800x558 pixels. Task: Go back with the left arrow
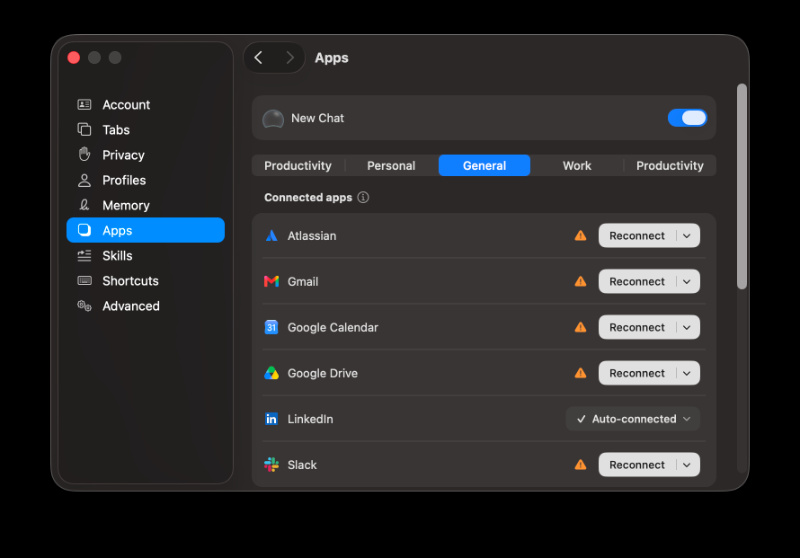pos(259,58)
